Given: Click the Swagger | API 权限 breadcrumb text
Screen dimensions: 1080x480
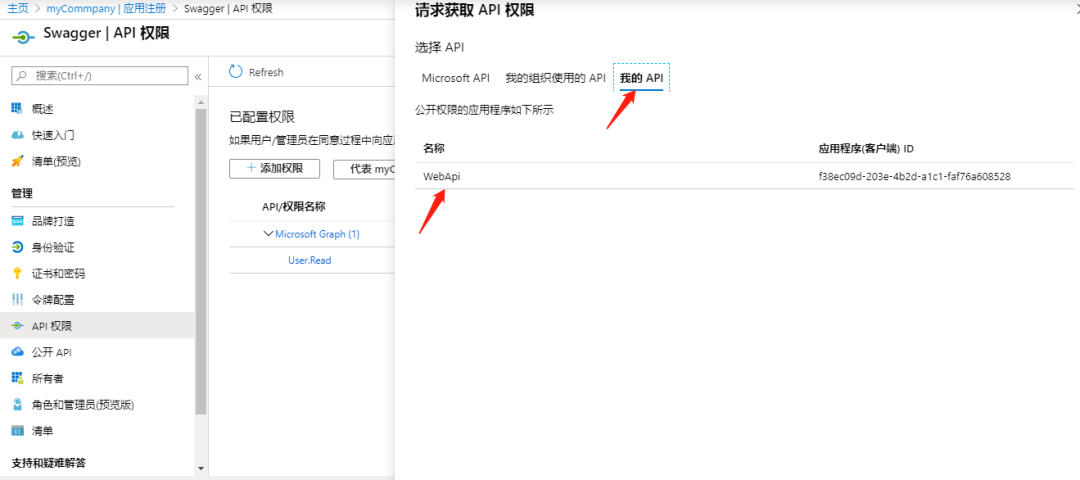Looking at the screenshot, I should pyautogui.click(x=229, y=8).
